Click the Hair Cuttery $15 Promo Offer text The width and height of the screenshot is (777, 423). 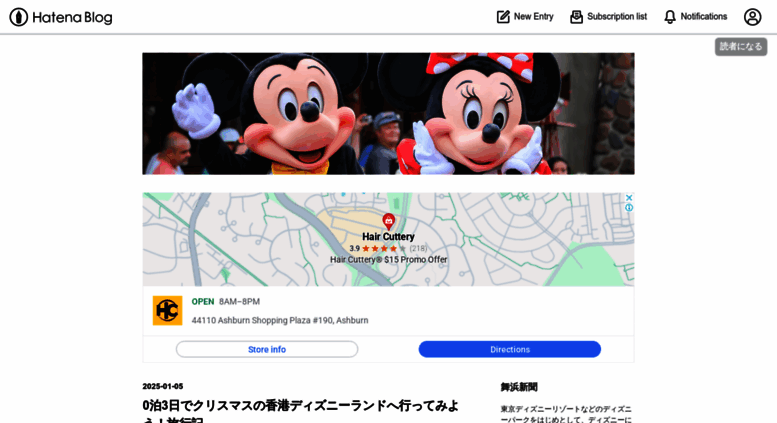388,260
